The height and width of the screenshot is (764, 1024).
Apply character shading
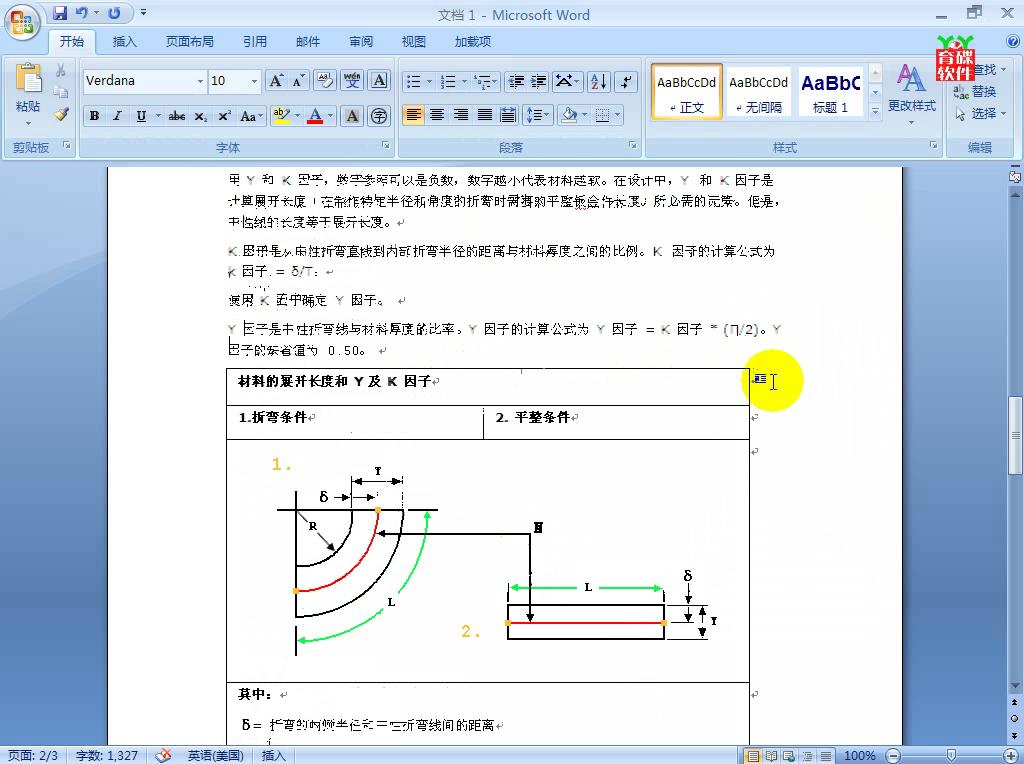click(352, 116)
